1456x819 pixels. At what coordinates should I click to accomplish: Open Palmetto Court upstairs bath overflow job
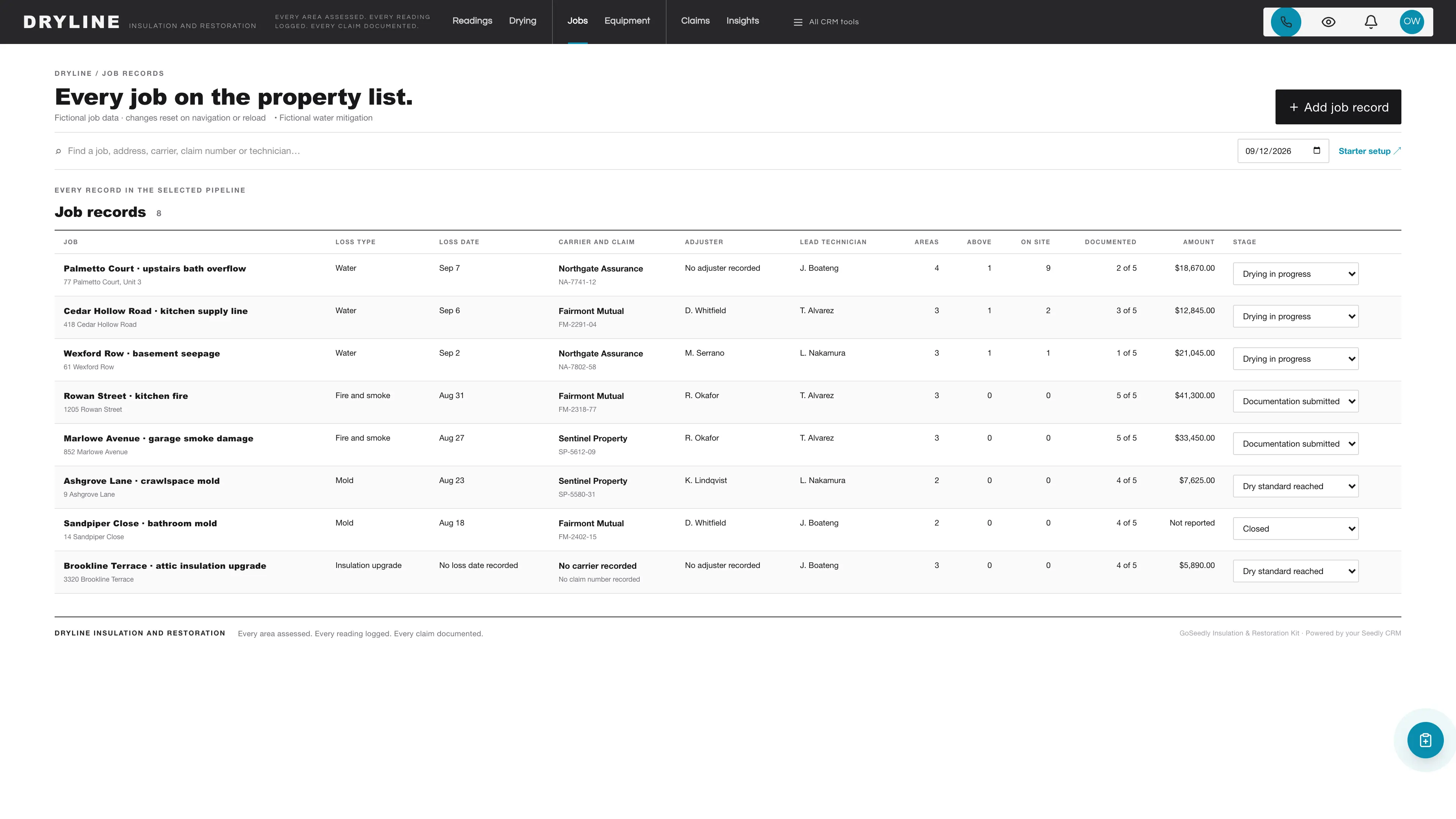[154, 268]
